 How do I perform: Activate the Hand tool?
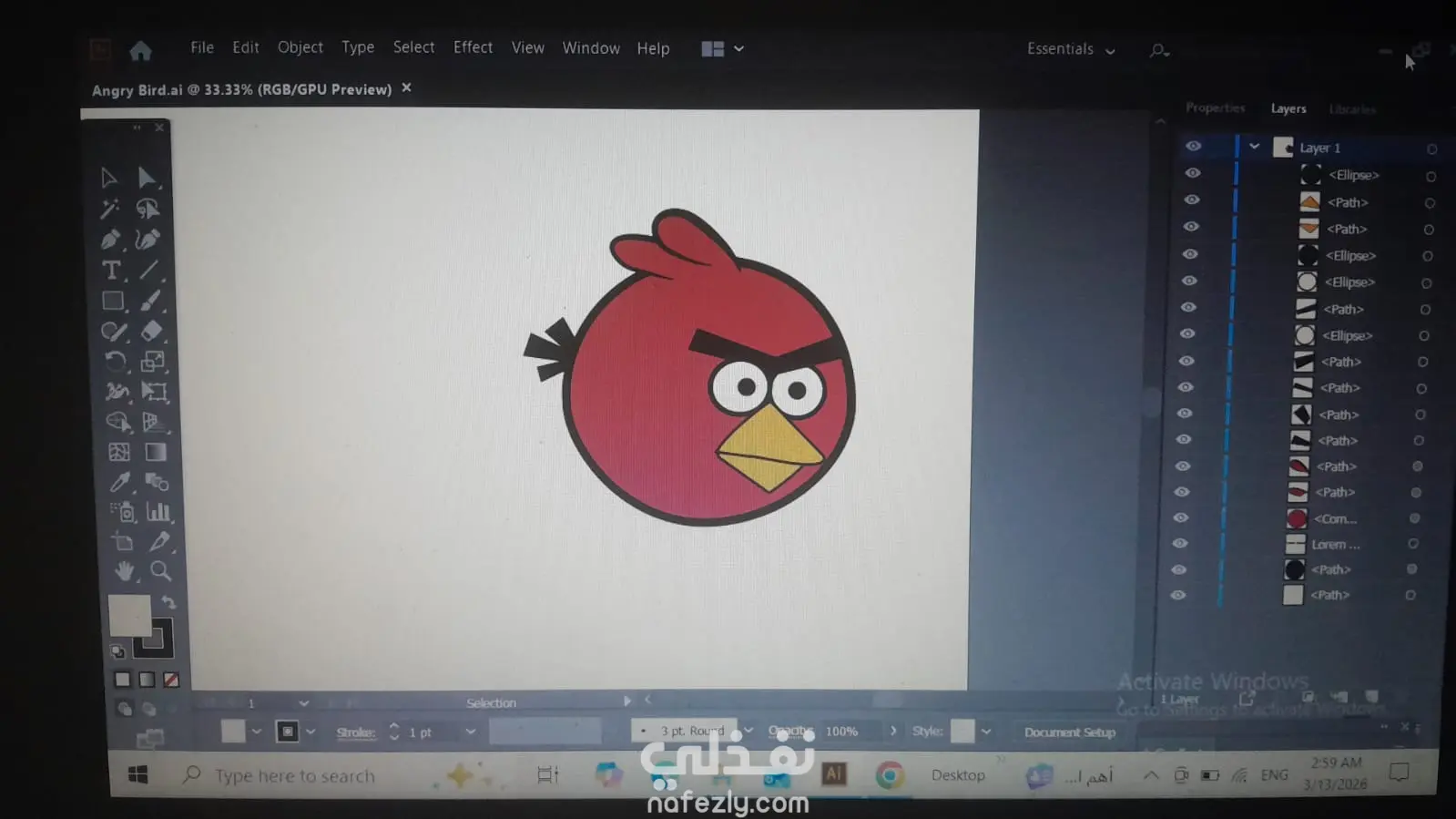click(x=123, y=571)
